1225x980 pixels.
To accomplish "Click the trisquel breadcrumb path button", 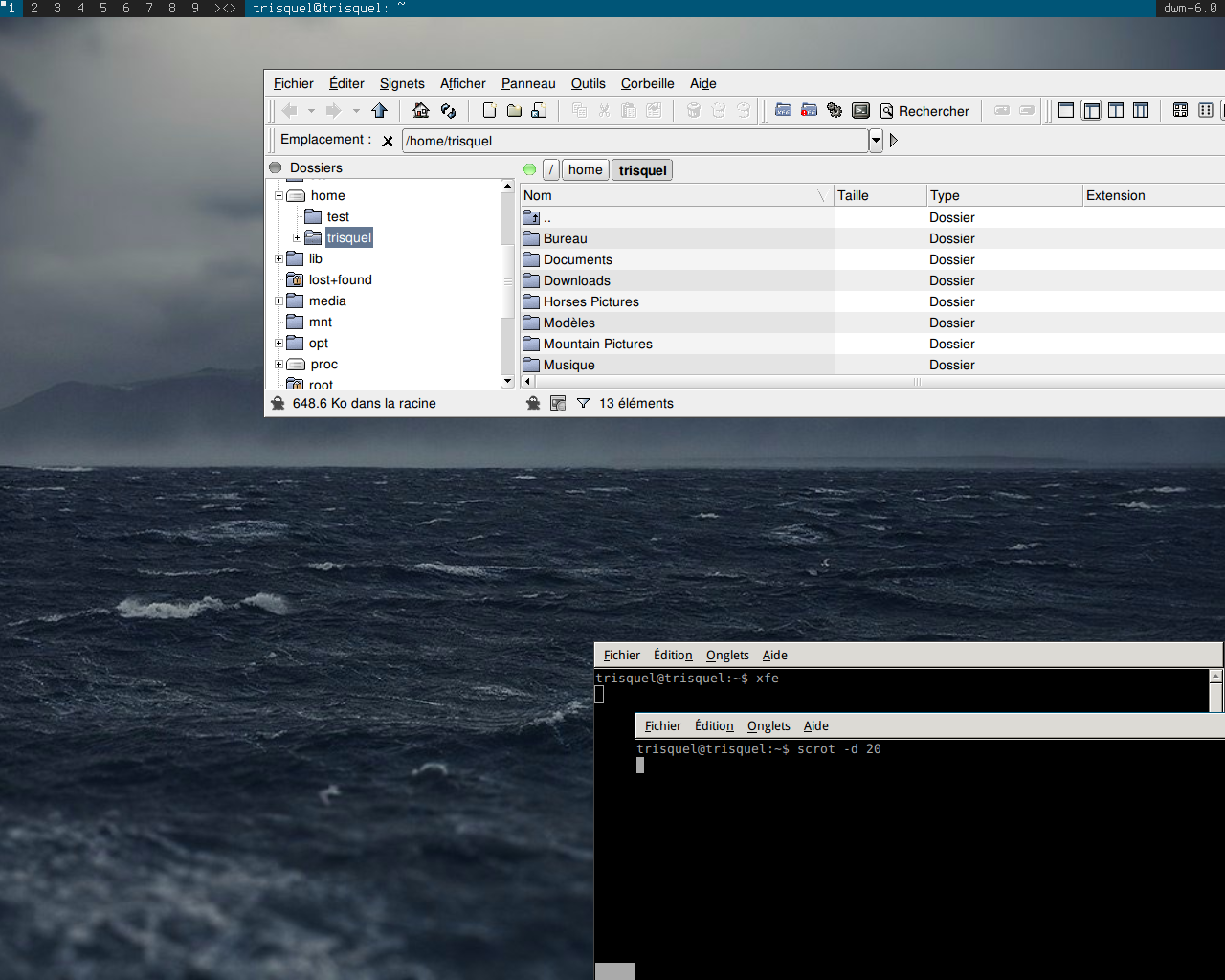I will 641,169.
